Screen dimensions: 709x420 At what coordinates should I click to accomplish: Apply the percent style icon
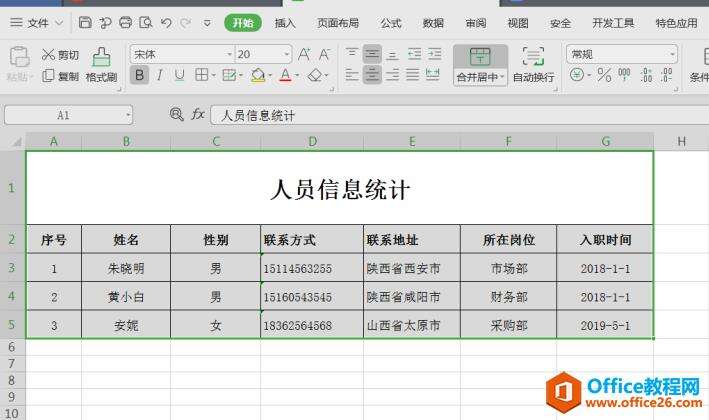click(x=604, y=75)
